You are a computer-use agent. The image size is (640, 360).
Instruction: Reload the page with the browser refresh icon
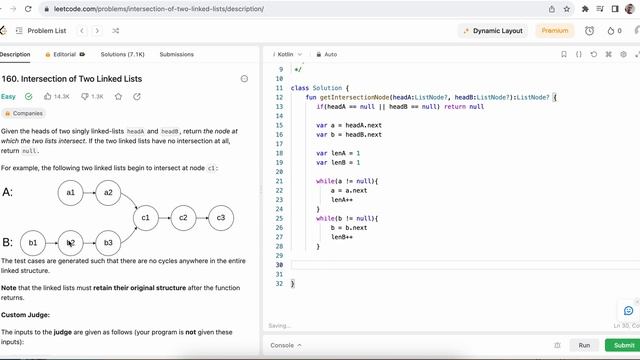28,9
